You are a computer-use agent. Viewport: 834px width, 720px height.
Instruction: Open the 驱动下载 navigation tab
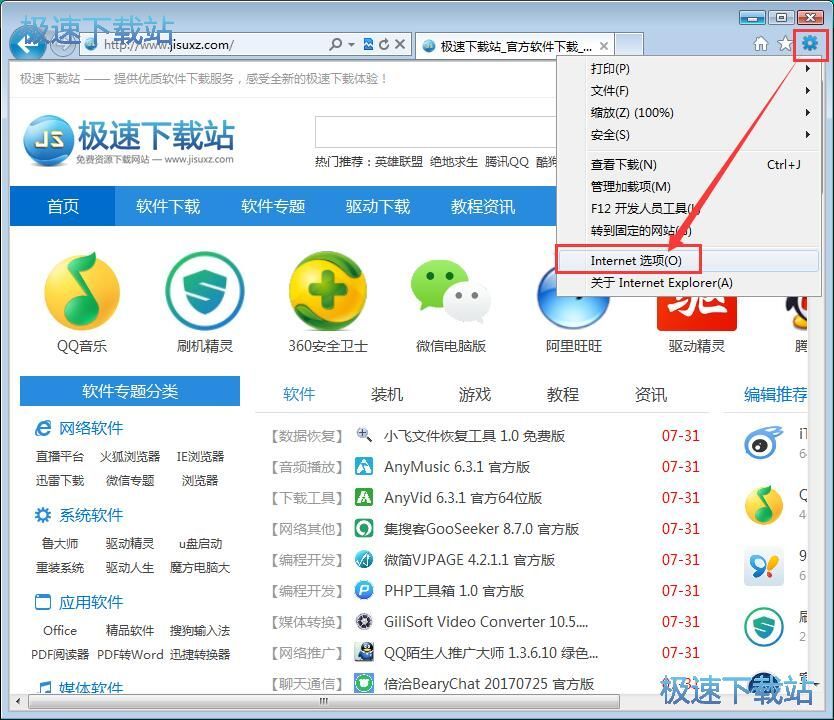[378, 206]
